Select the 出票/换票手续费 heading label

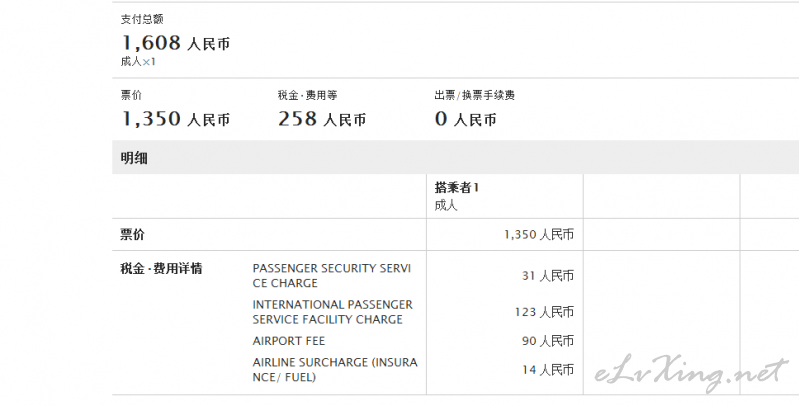pyautogui.click(x=474, y=95)
